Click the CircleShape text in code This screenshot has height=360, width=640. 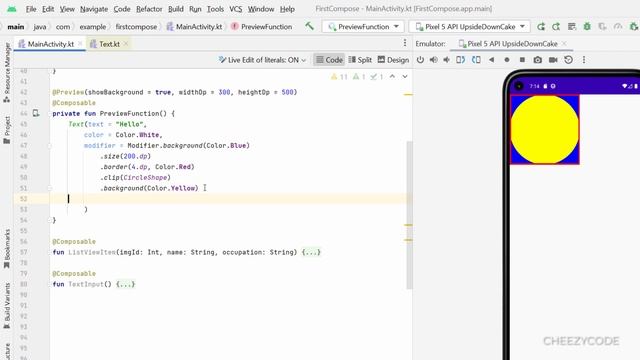(x=145, y=178)
